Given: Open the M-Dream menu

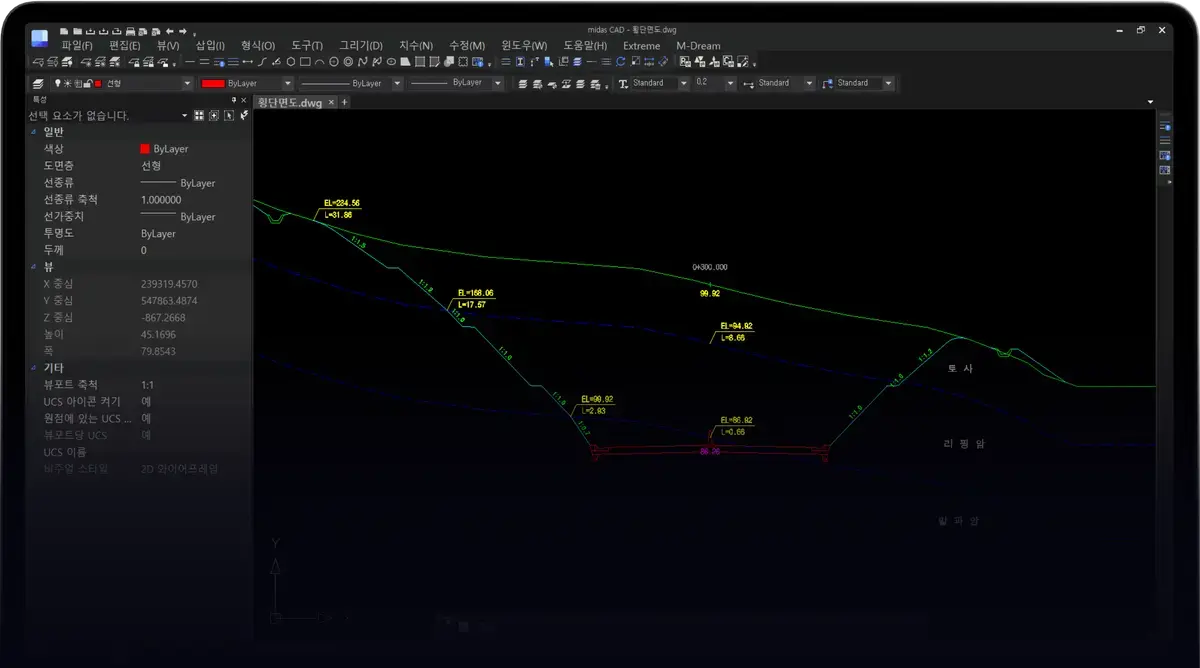Looking at the screenshot, I should [698, 46].
